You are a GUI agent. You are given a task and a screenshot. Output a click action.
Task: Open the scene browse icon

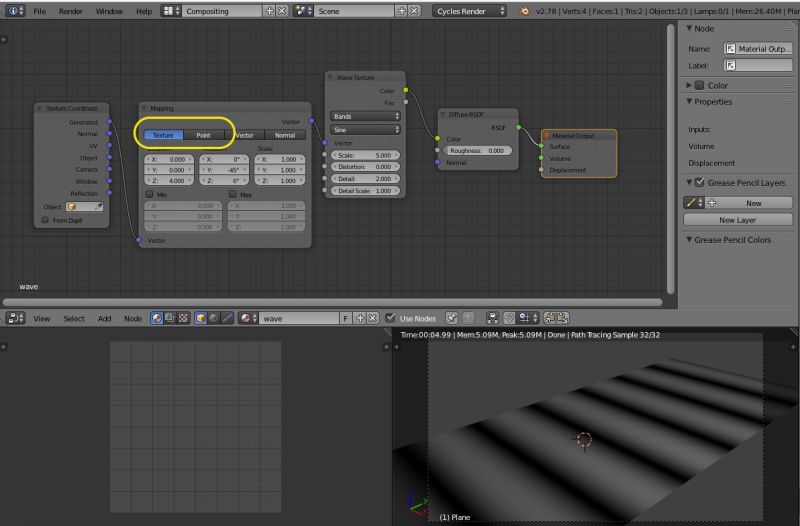pos(303,11)
